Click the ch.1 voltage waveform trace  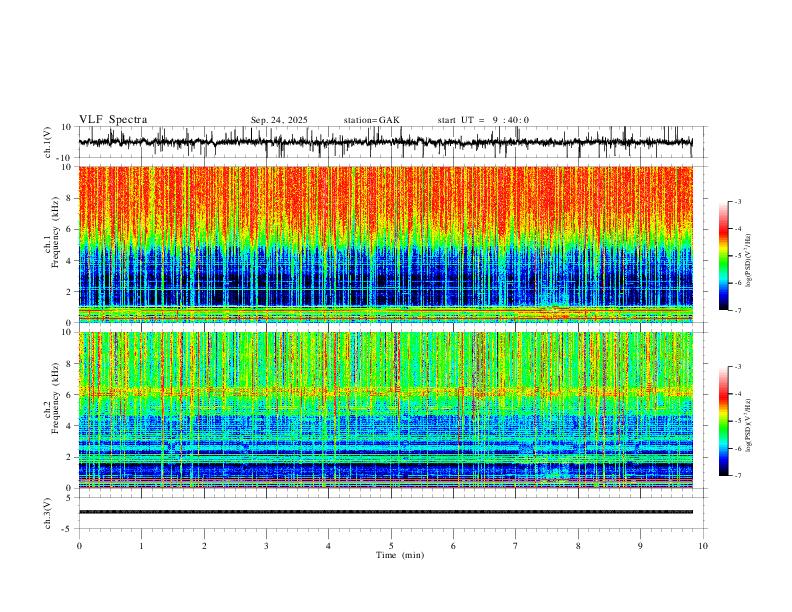385,142
